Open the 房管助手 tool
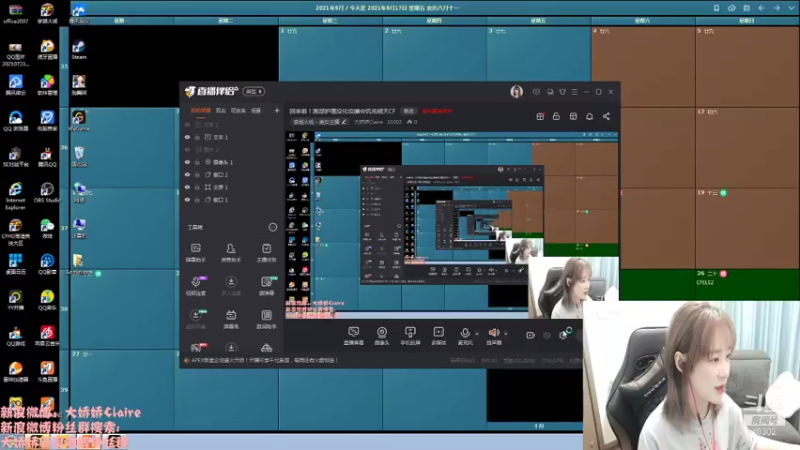Viewport: 800px width, 450px height. click(231, 253)
